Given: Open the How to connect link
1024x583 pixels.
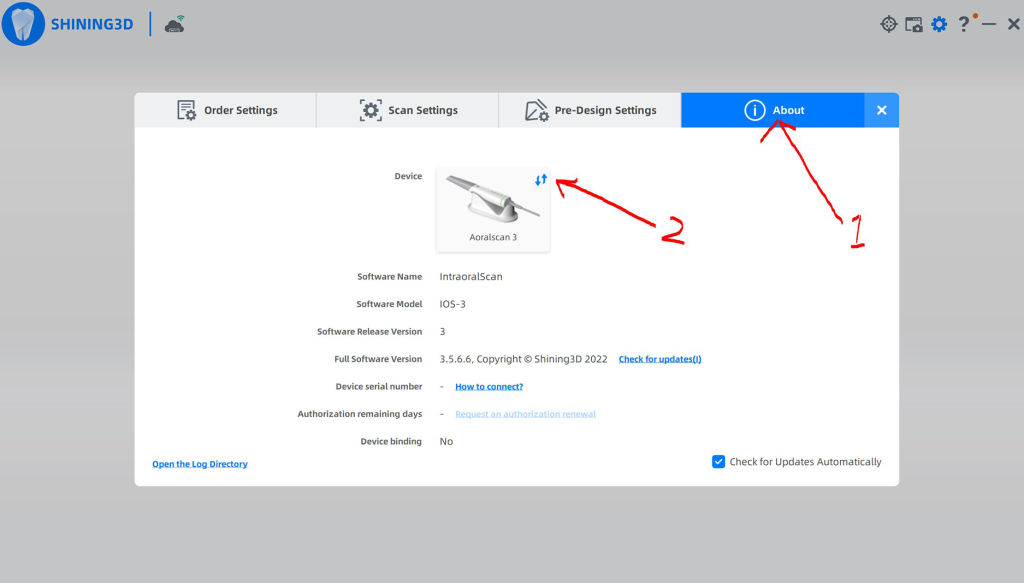Looking at the screenshot, I should click(488, 386).
